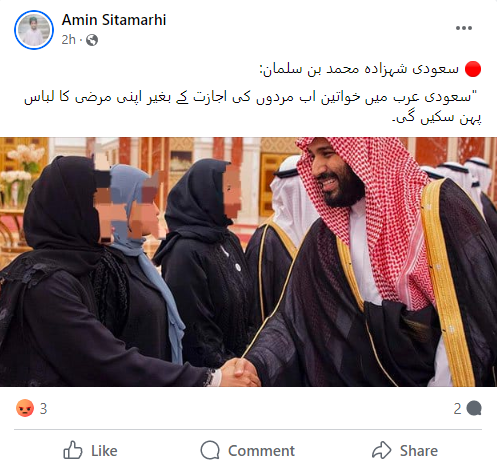Click the Like button label

click(x=104, y=451)
